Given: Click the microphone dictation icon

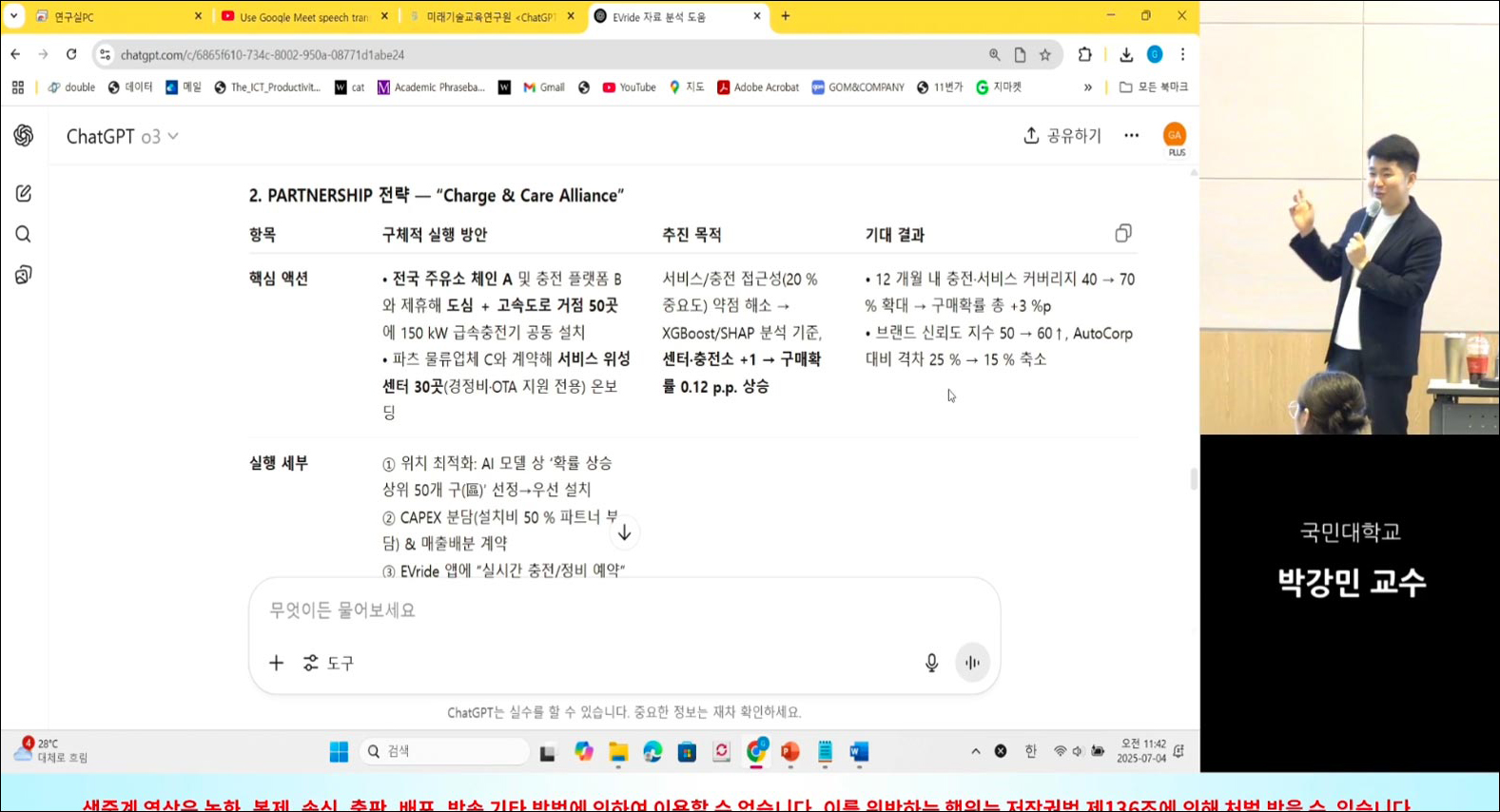Looking at the screenshot, I should 931,663.
